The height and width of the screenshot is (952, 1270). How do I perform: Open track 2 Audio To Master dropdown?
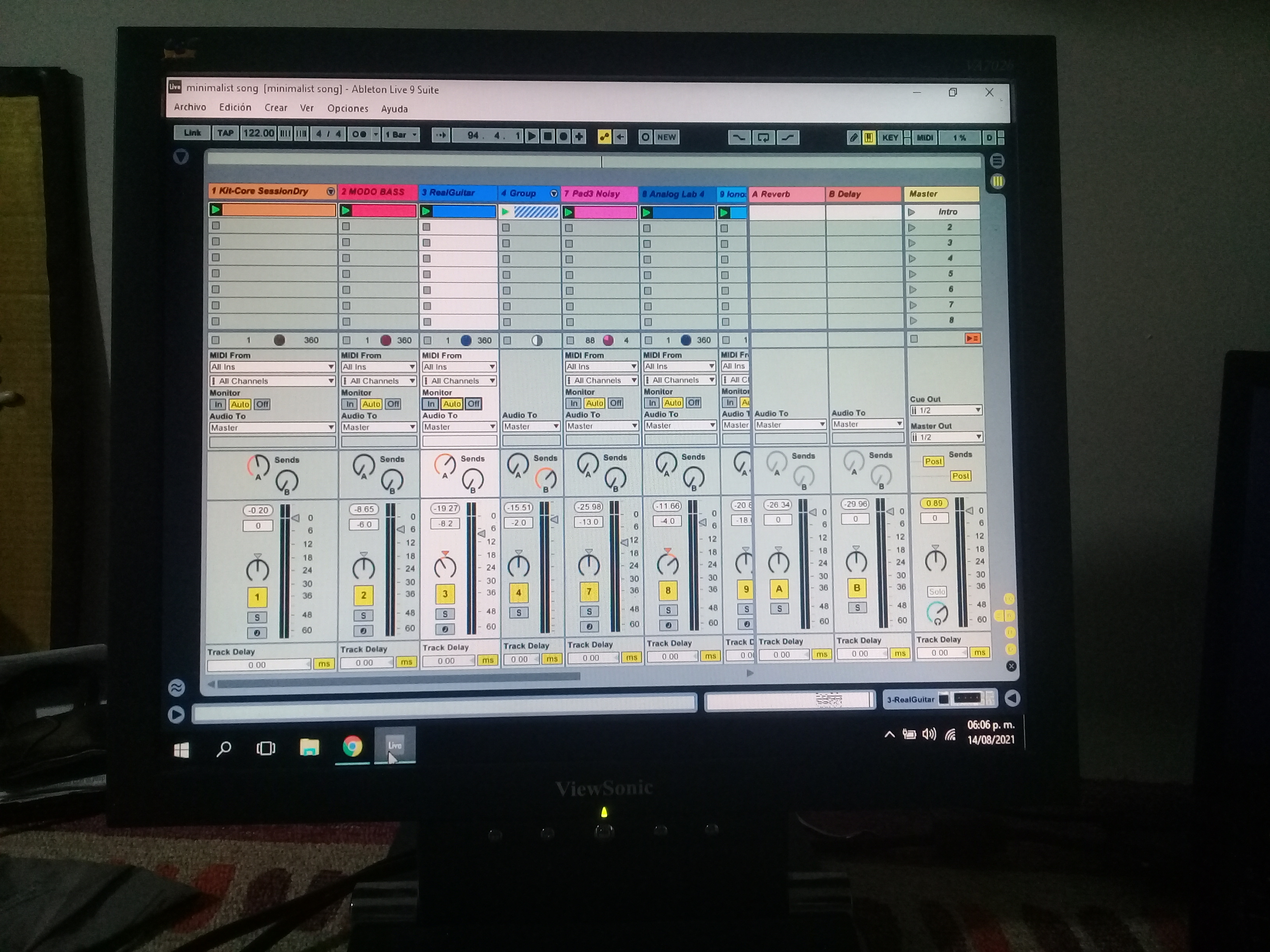pyautogui.click(x=378, y=427)
